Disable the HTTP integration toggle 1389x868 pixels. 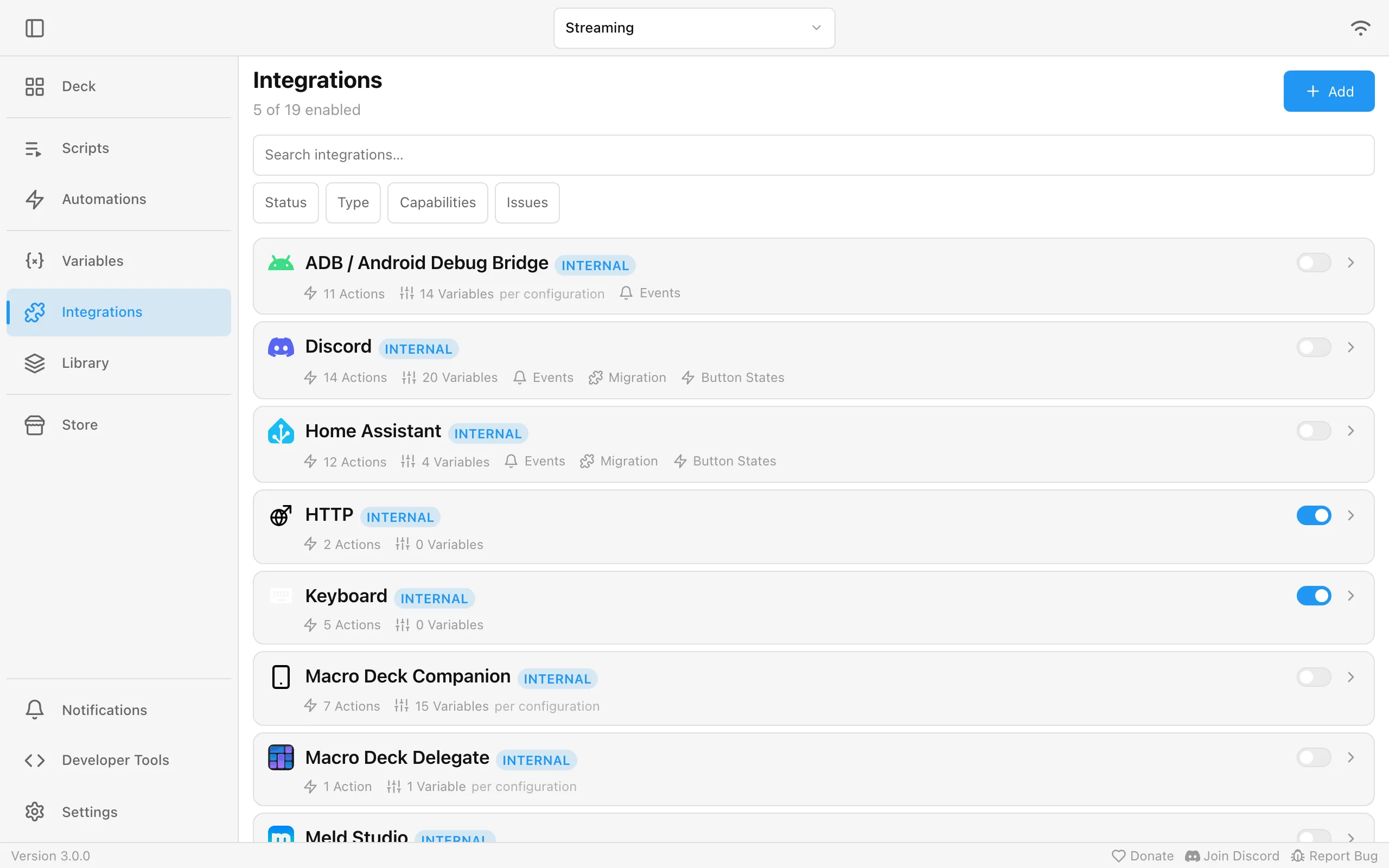1313,515
